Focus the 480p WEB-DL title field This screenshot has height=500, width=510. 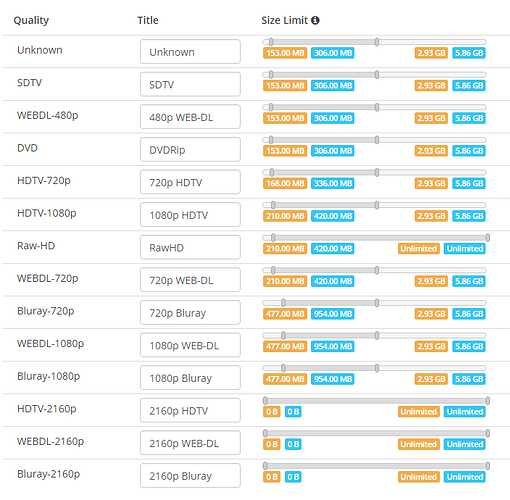[x=190, y=117]
